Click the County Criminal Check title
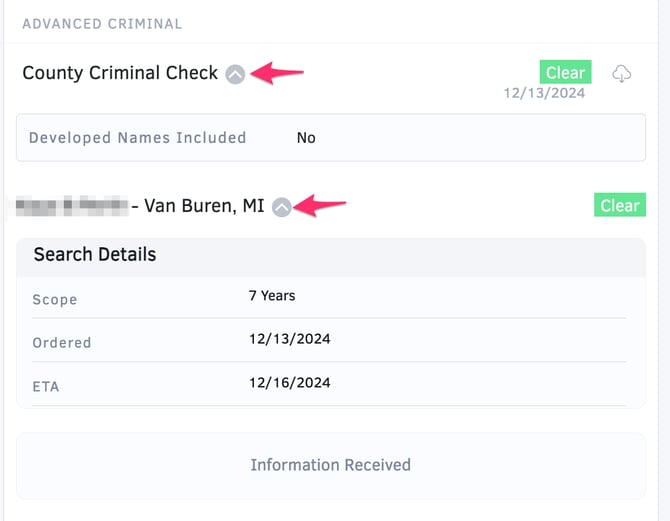 (120, 73)
